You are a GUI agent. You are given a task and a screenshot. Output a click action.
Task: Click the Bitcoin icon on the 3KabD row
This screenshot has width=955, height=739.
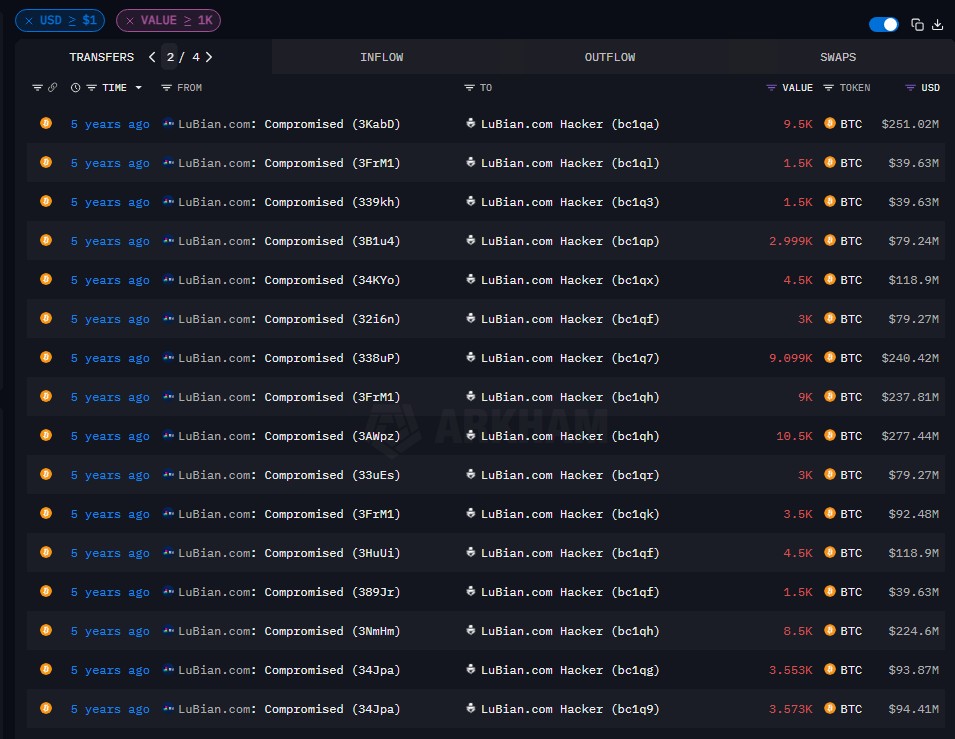click(x=45, y=124)
